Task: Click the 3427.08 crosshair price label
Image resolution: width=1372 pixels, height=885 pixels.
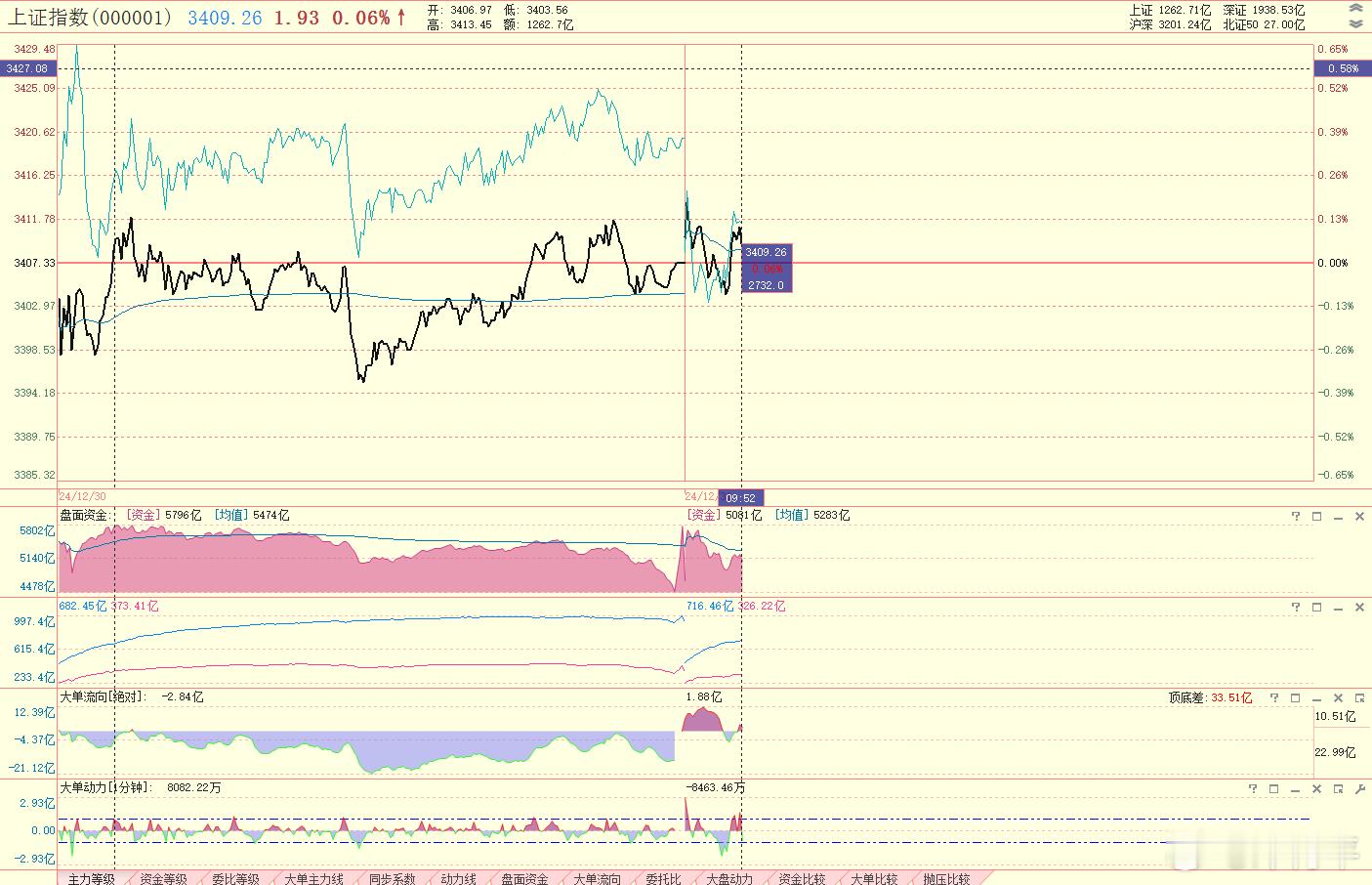Action: 28,68
